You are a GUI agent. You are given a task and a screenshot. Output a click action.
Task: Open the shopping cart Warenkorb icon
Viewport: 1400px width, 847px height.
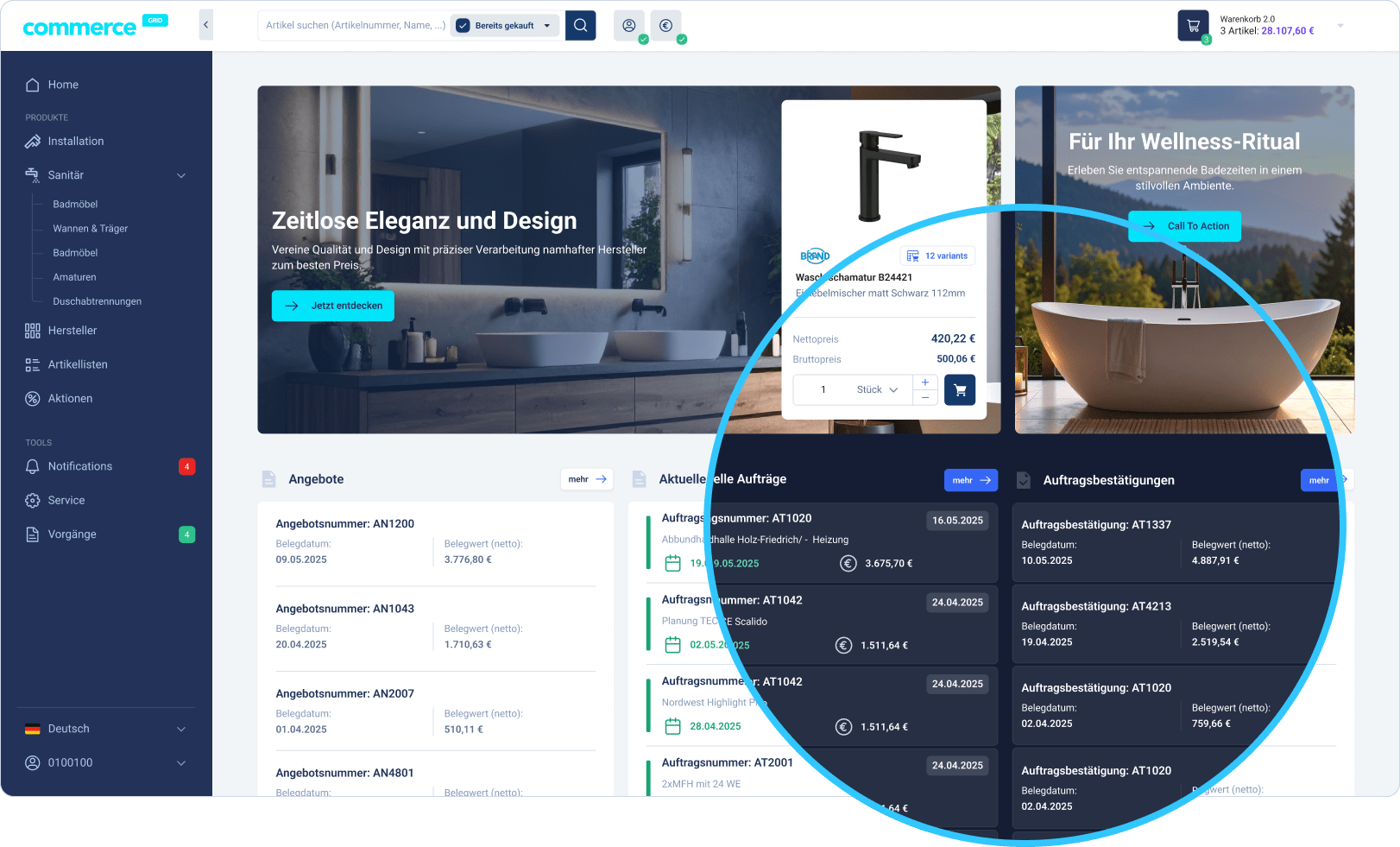tap(1193, 26)
